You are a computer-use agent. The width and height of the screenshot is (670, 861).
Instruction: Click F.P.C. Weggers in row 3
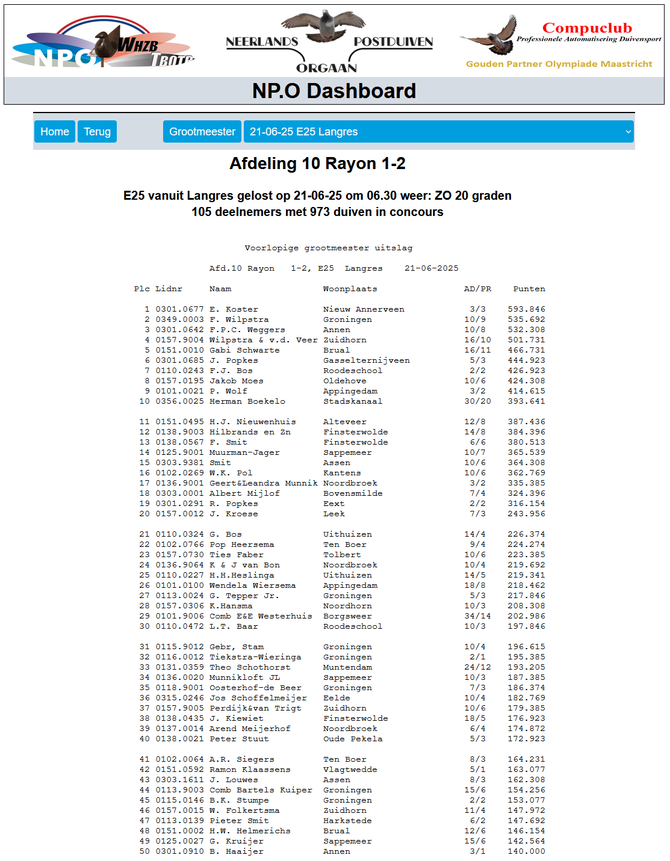tap(247, 330)
